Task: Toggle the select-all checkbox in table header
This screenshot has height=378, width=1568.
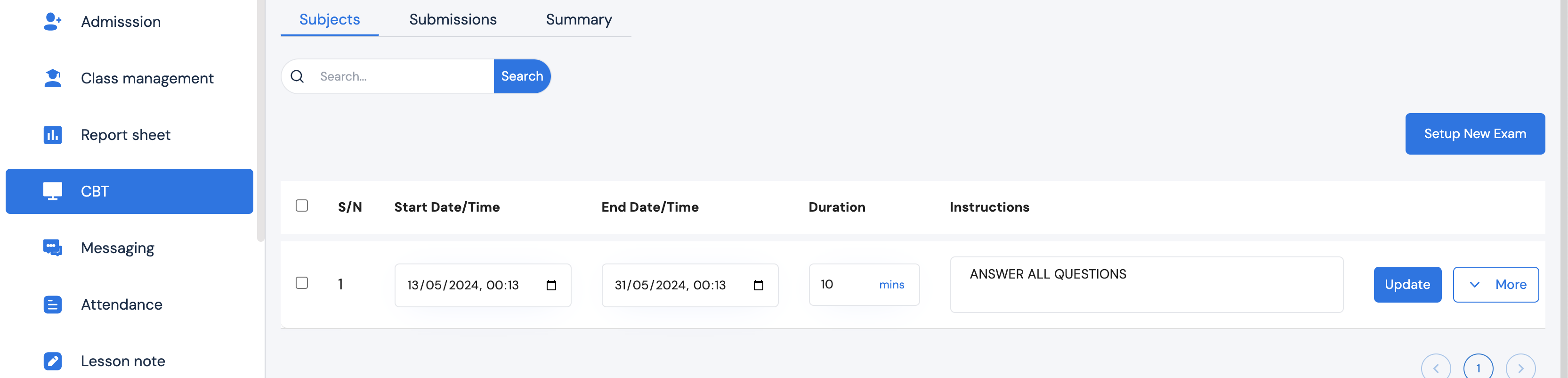Action: click(x=302, y=205)
